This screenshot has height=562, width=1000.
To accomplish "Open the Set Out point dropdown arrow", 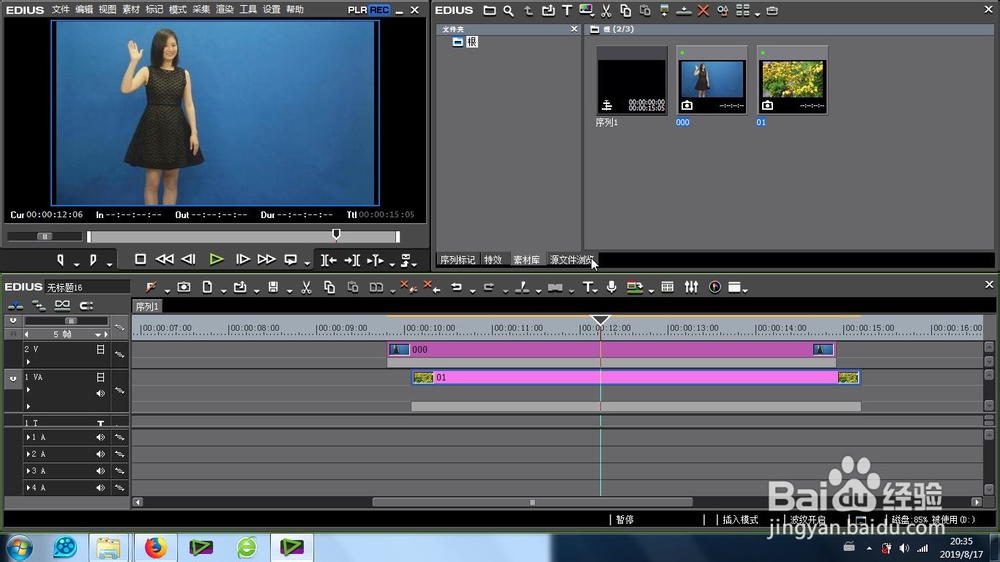I will pos(109,263).
